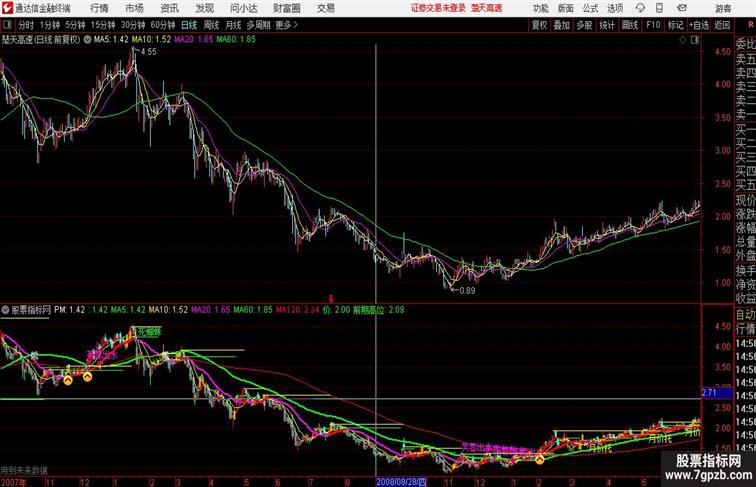Screen dimensions: 756x487
Task: Click the 自动 label in right panel
Action: coord(745,315)
